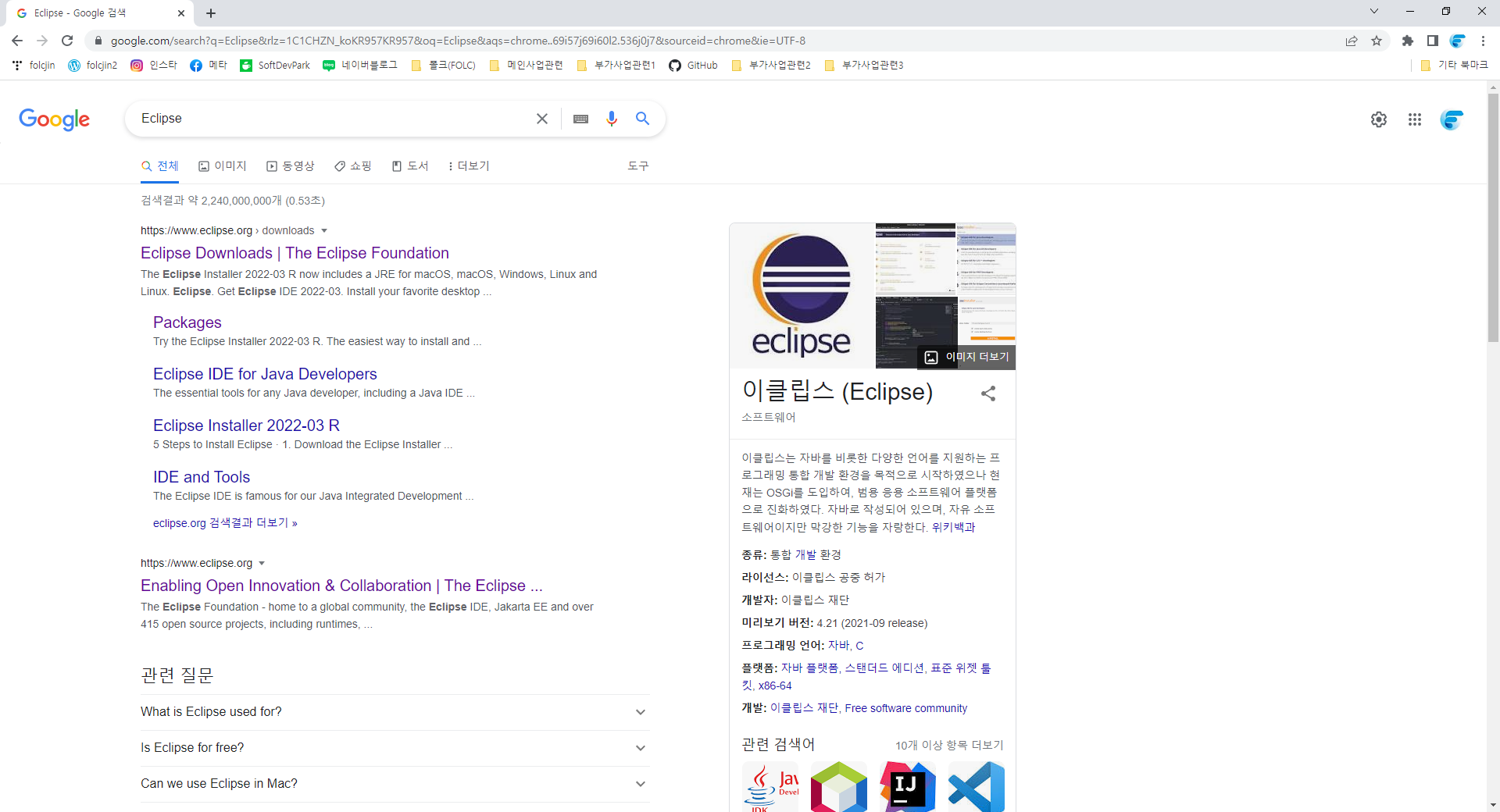Open Chrome tab search dropdown
This screenshot has height=812, width=1500.
tap(1374, 12)
